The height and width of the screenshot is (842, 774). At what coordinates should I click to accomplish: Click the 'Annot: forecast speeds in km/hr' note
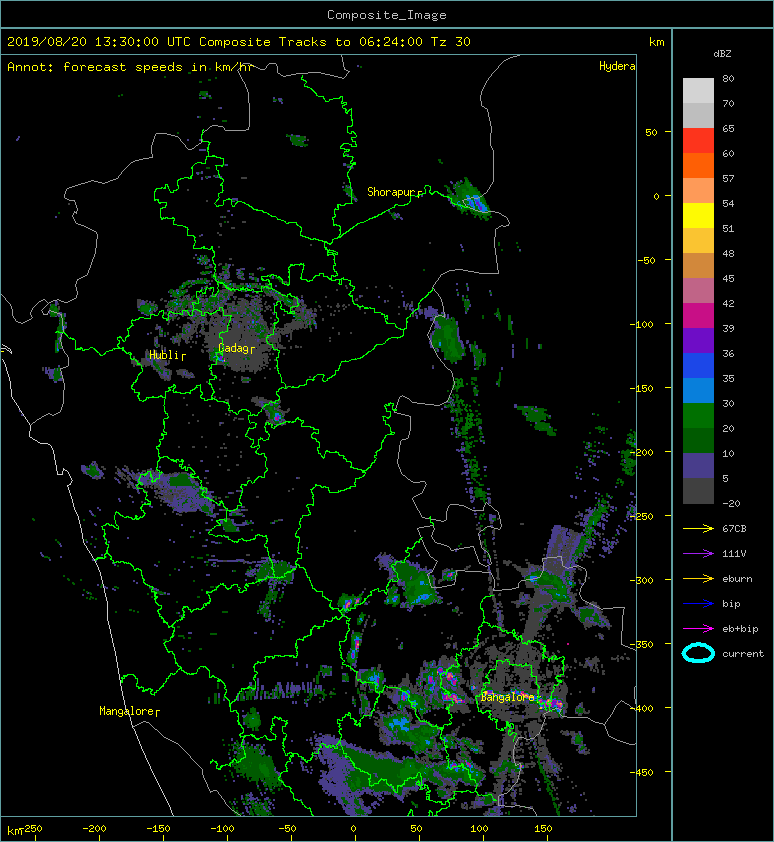click(130, 67)
